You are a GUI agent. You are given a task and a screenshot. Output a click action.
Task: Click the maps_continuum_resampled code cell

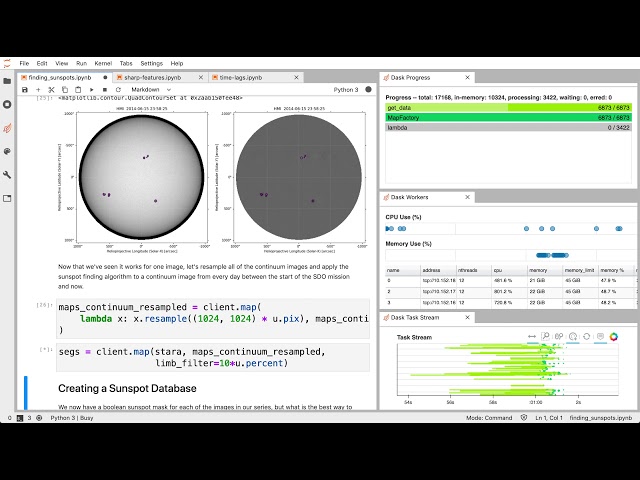tap(213, 318)
